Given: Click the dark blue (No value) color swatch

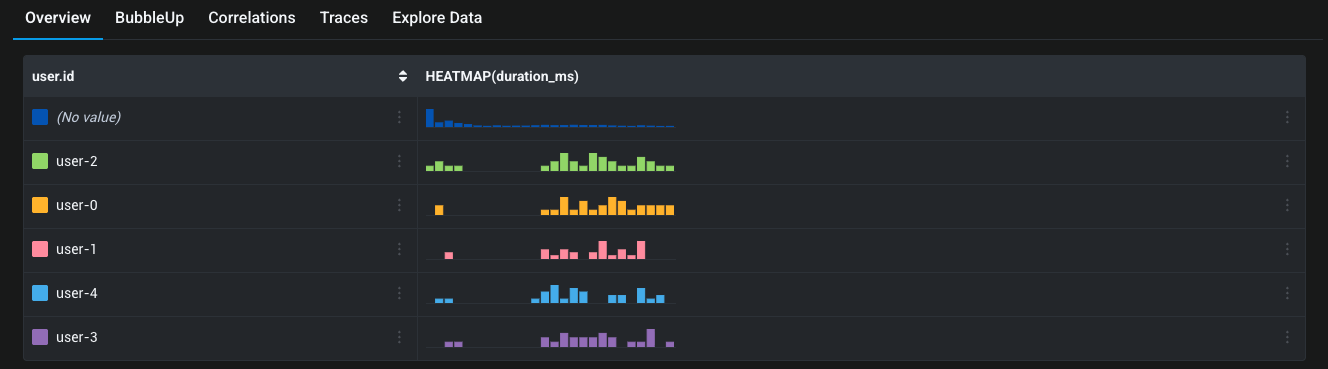Looking at the screenshot, I should point(40,117).
